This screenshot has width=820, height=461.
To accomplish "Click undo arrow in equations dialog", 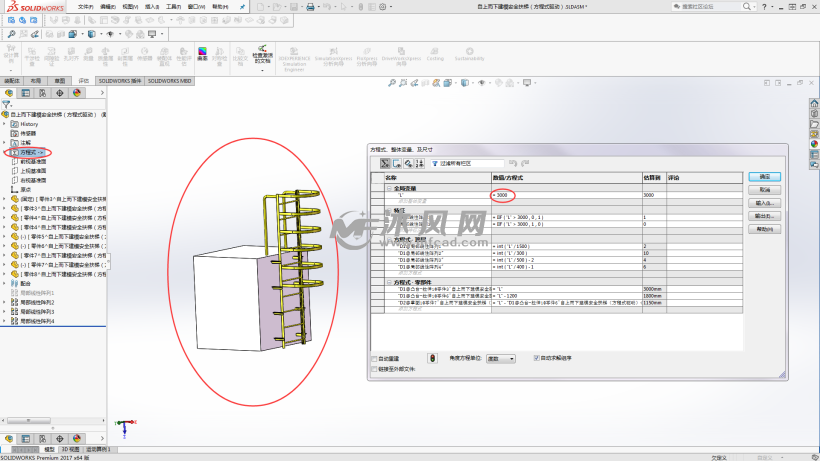I will point(513,164).
